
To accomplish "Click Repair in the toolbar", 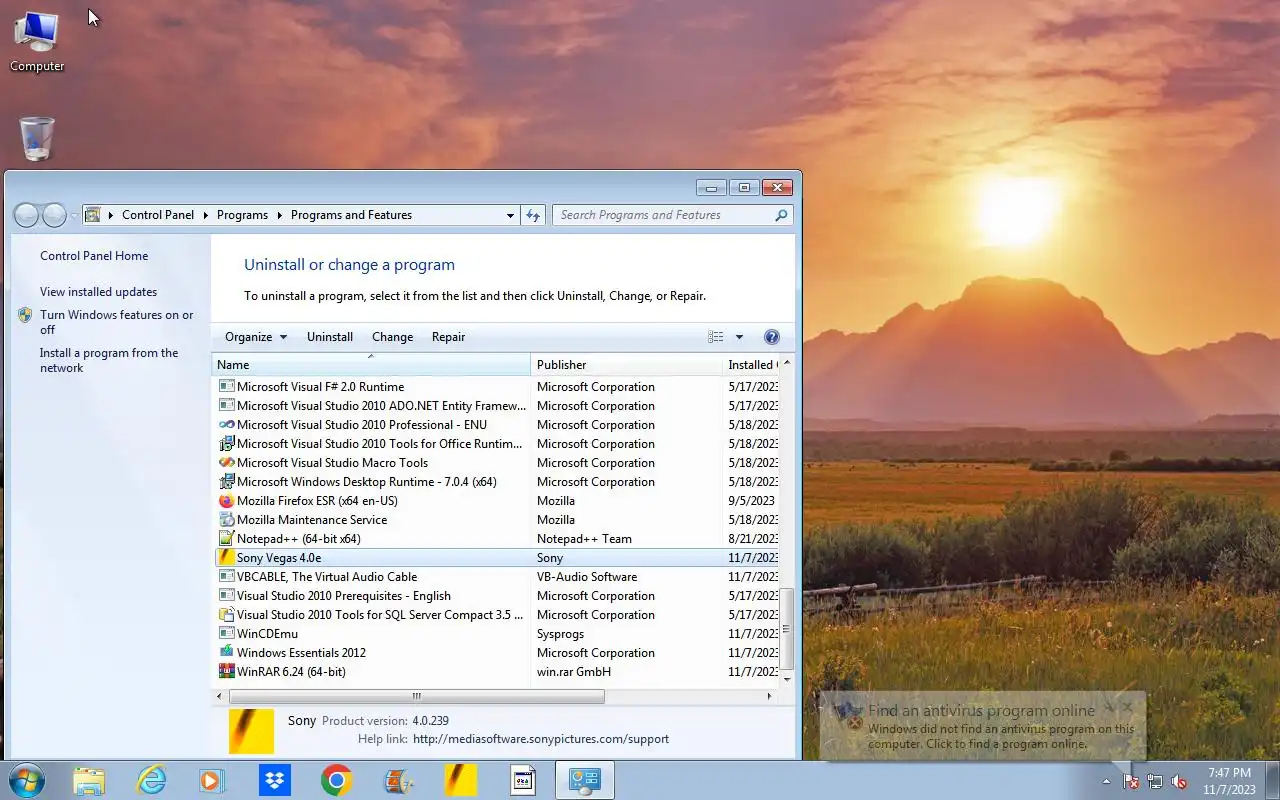I will point(449,337).
